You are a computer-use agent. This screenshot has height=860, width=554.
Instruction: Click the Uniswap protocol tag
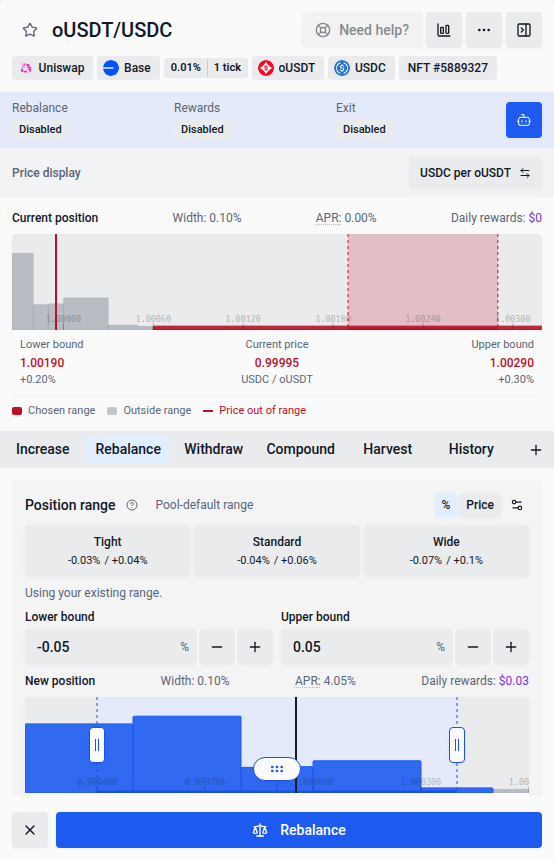(53, 68)
